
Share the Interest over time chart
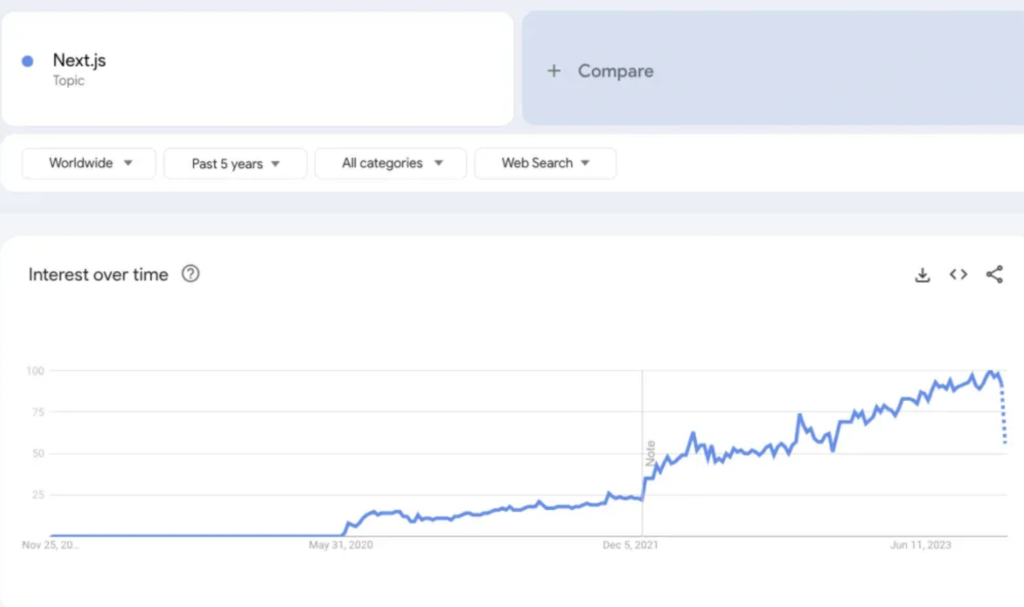point(994,274)
